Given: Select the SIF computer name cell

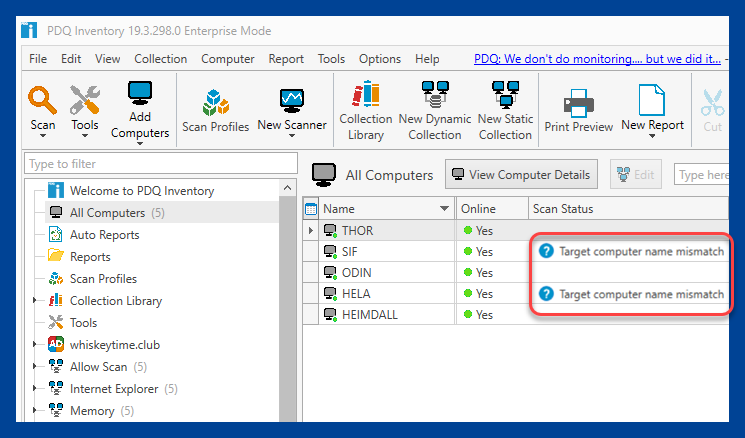Looking at the screenshot, I should pyautogui.click(x=387, y=251).
